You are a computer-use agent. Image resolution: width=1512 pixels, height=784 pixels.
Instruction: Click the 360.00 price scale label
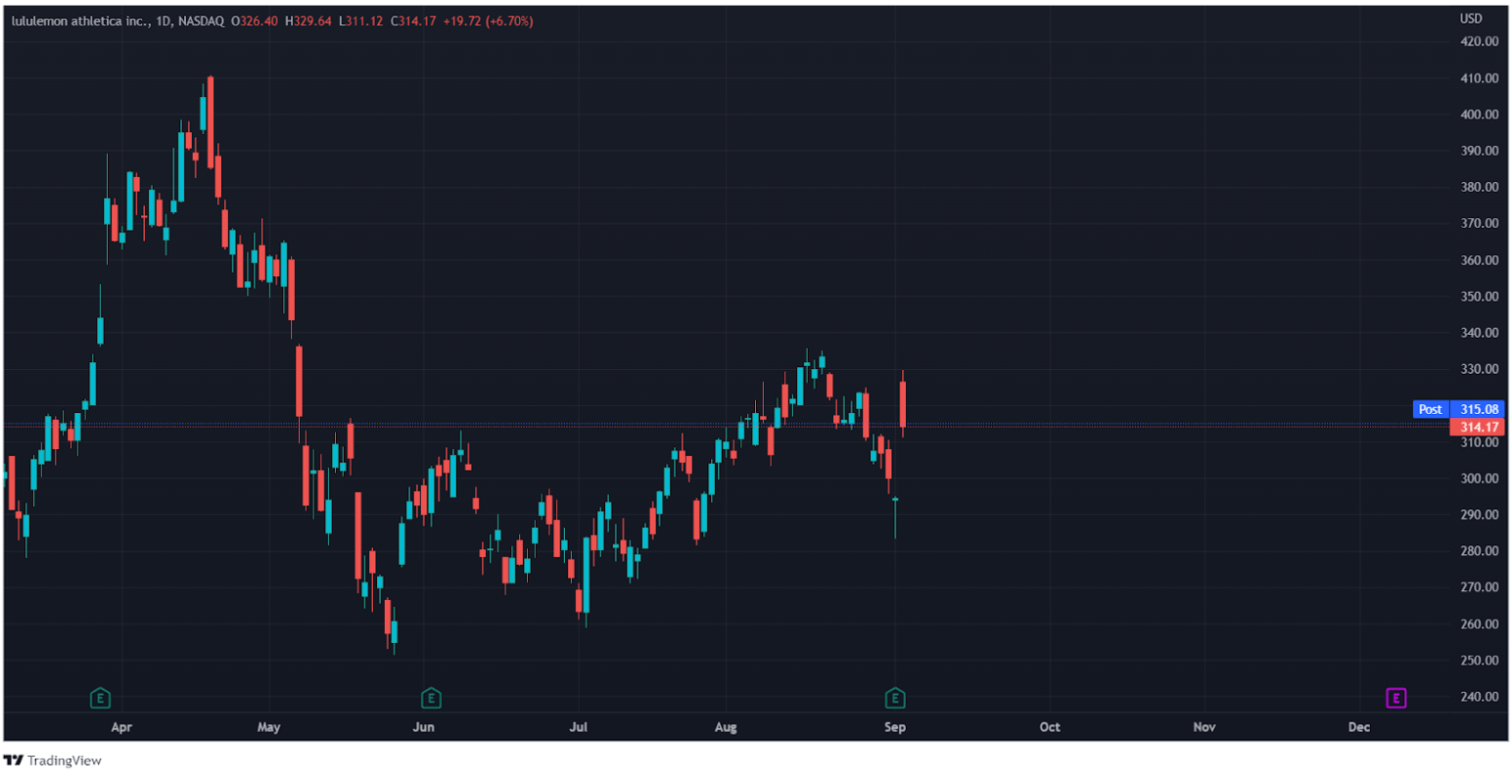click(1480, 260)
